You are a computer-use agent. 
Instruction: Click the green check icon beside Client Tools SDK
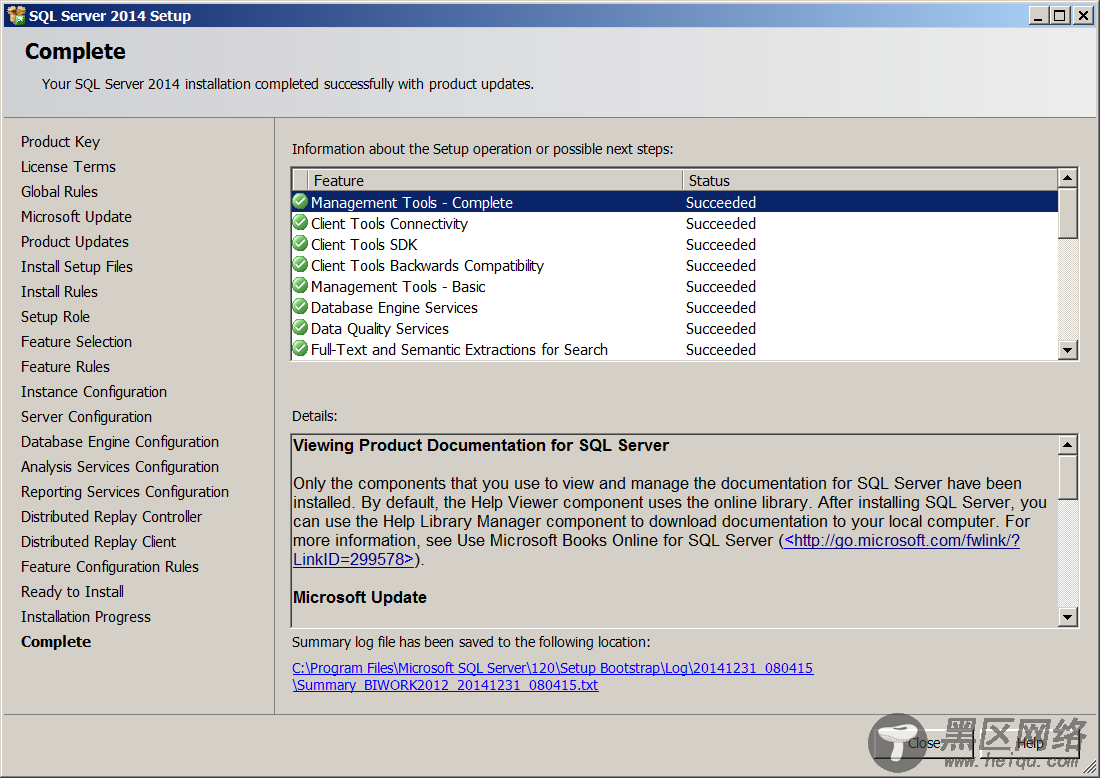coord(300,244)
